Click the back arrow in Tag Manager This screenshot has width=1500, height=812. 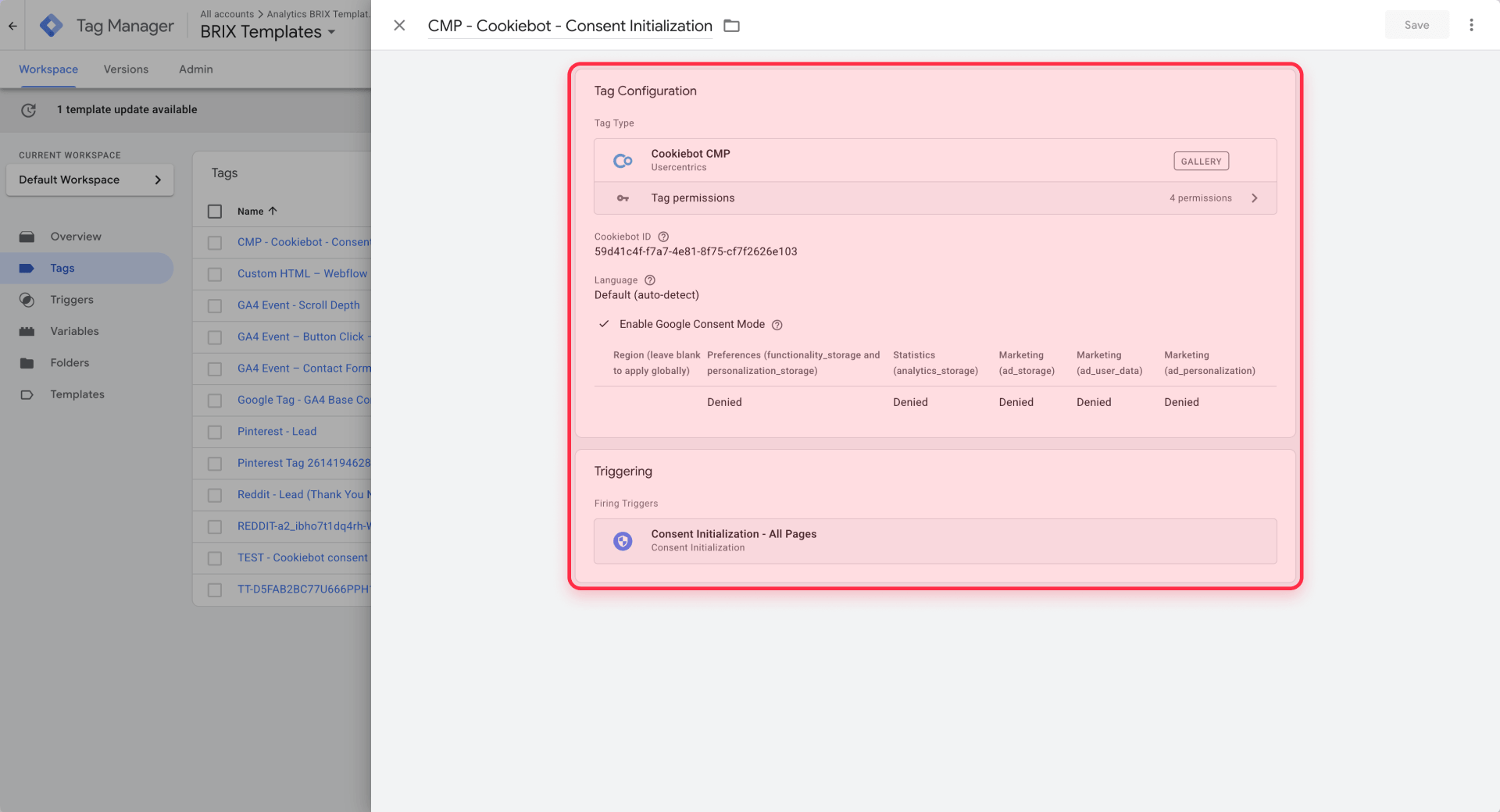12,26
